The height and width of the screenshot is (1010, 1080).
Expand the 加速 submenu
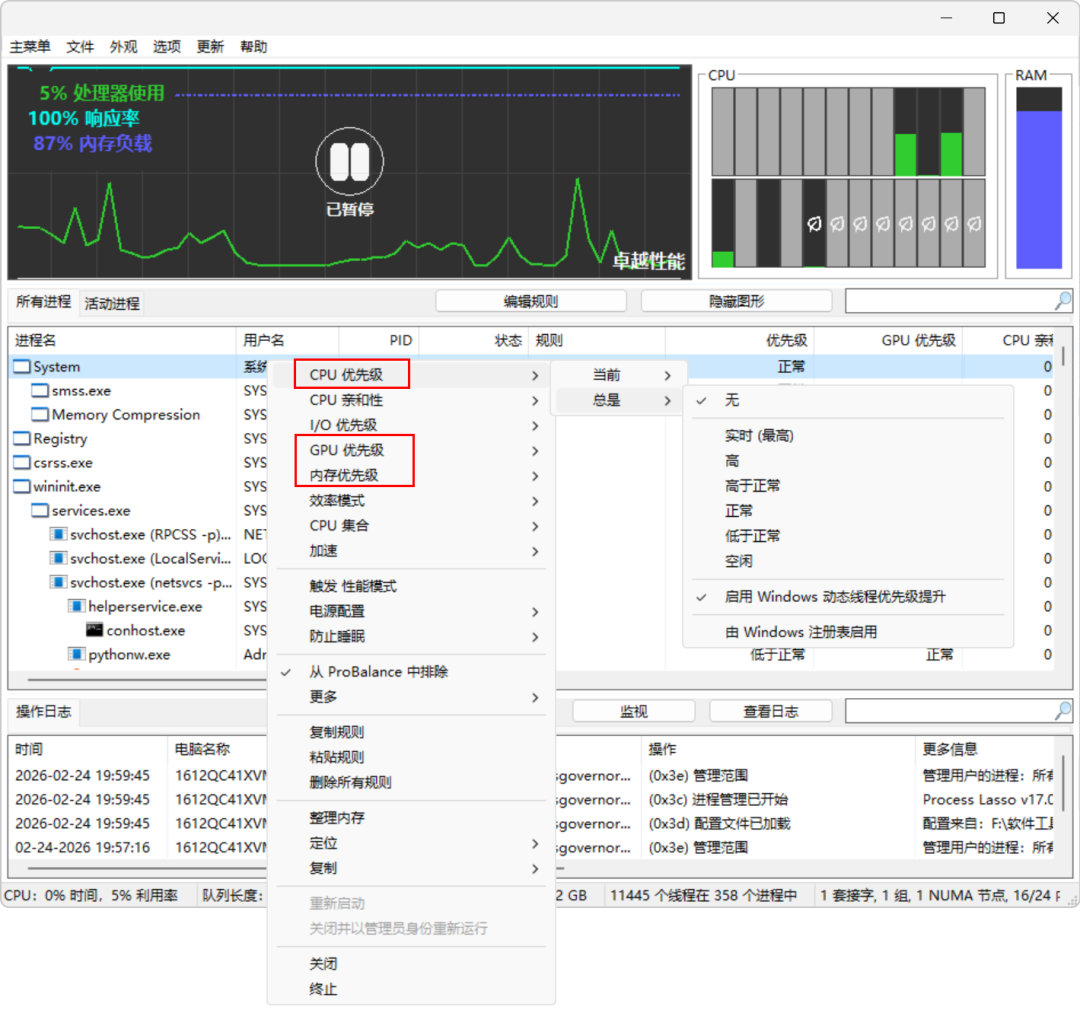point(411,551)
